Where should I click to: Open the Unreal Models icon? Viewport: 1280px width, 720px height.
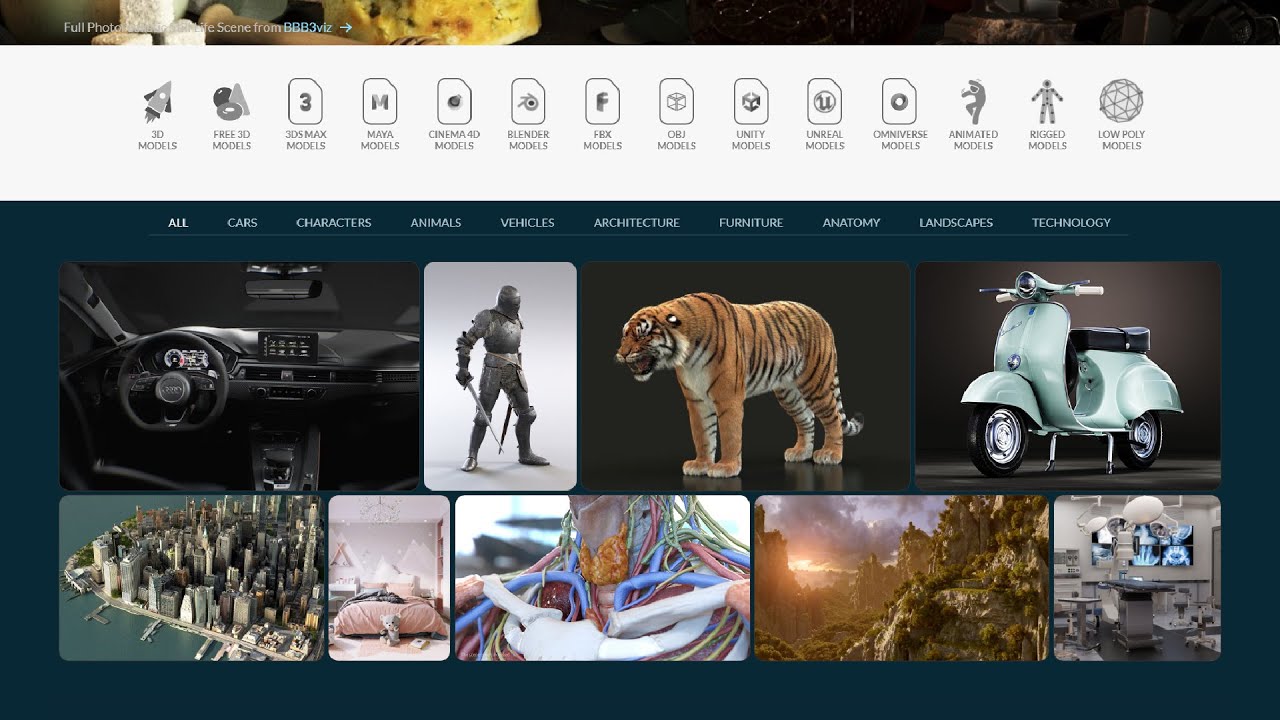coord(824,101)
